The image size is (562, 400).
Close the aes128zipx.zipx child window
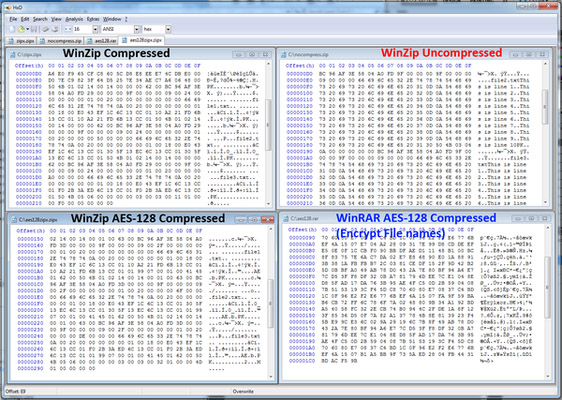(268, 219)
